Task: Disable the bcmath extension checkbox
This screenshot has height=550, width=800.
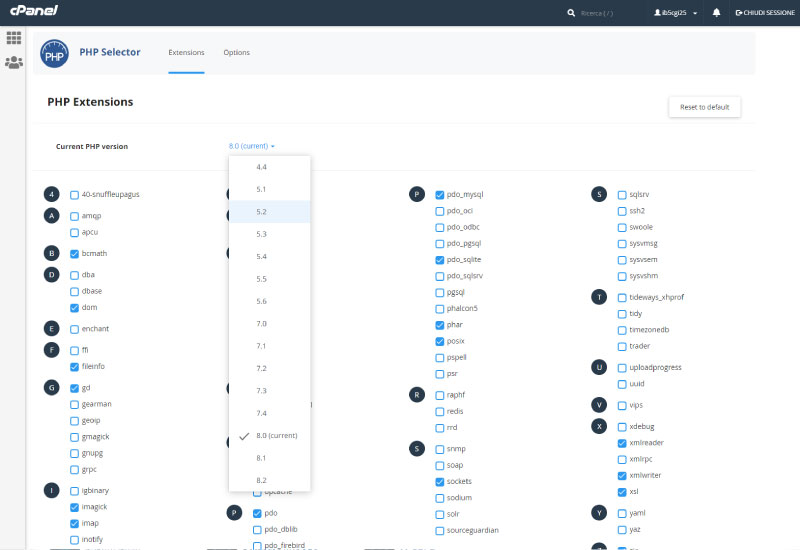Action: click(x=74, y=254)
